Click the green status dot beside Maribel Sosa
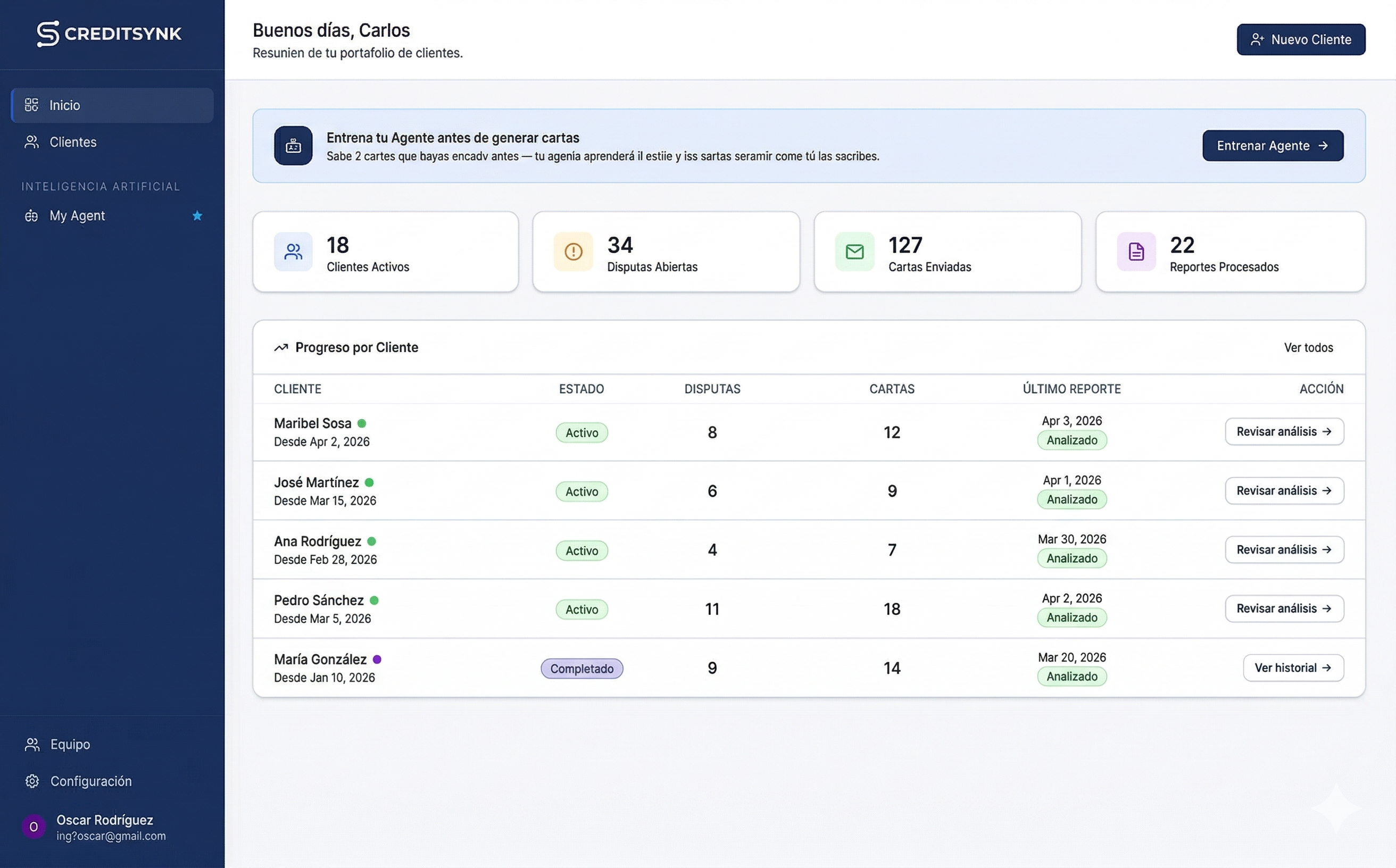1396x868 pixels. tap(362, 423)
